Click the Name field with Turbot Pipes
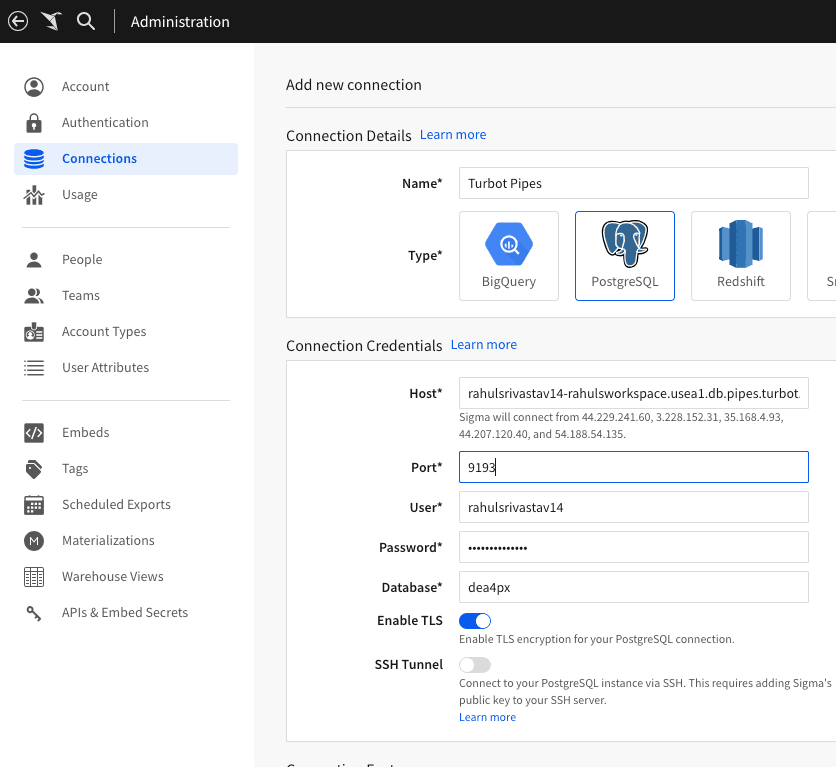836x767 pixels. [x=633, y=183]
